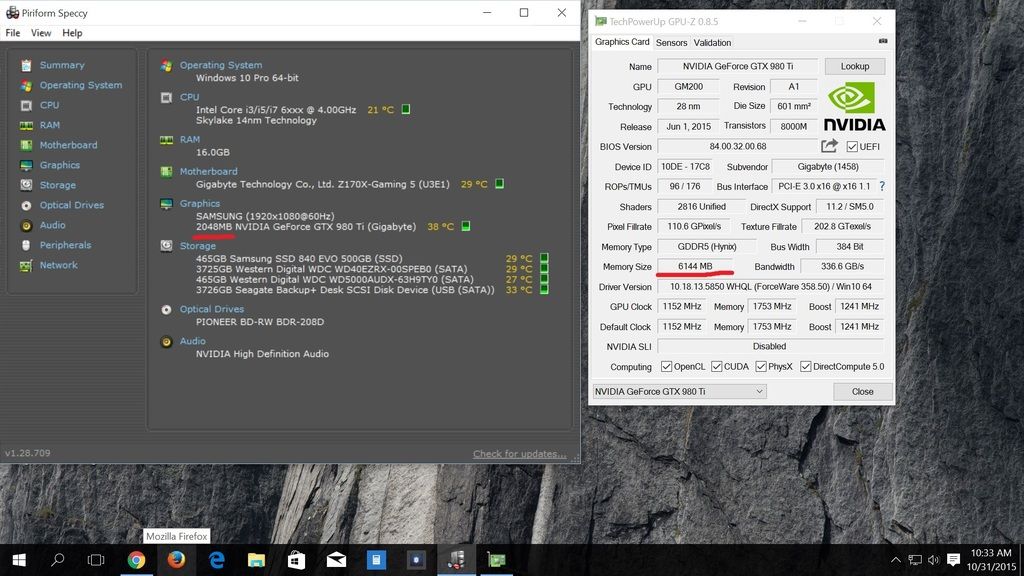
Task: Open File Explorer from the taskbar
Action: click(x=256, y=560)
